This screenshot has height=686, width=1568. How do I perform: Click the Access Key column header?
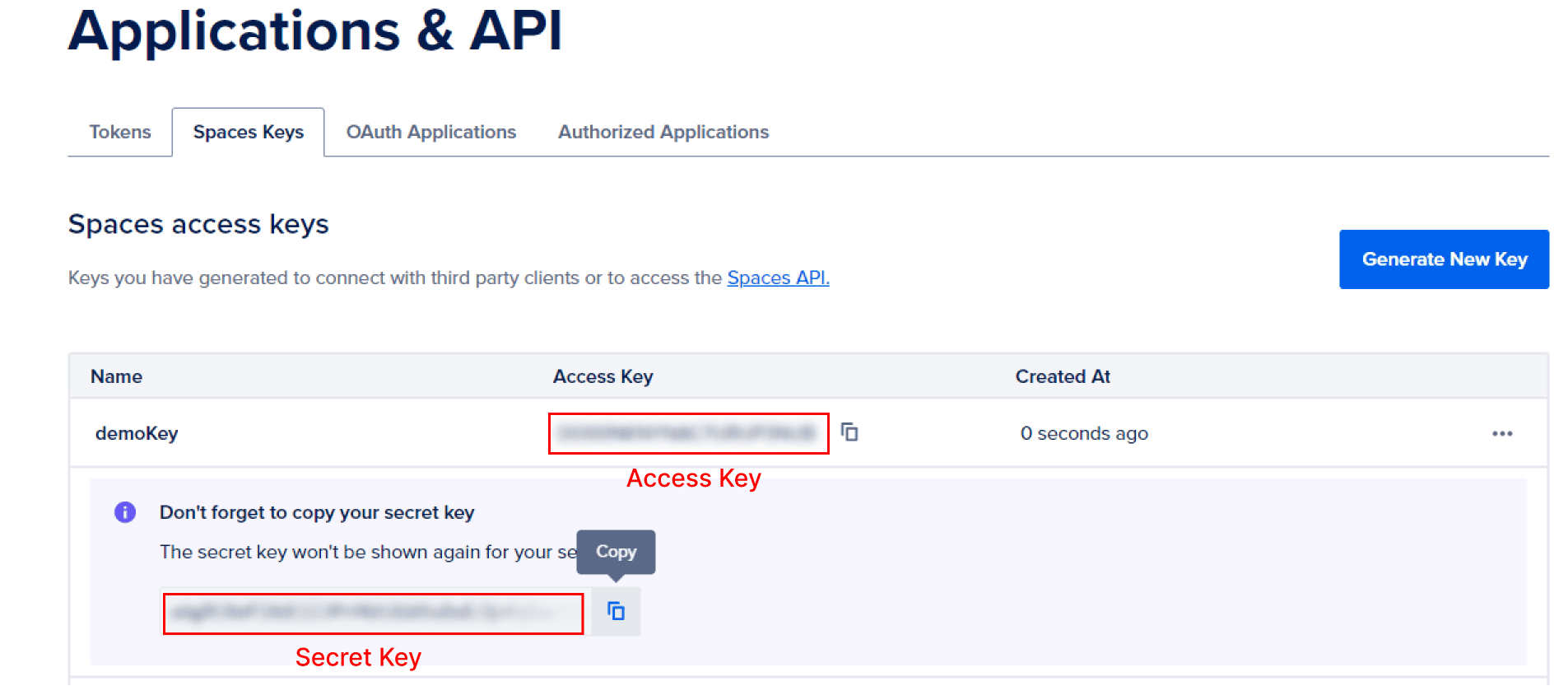pyautogui.click(x=603, y=376)
